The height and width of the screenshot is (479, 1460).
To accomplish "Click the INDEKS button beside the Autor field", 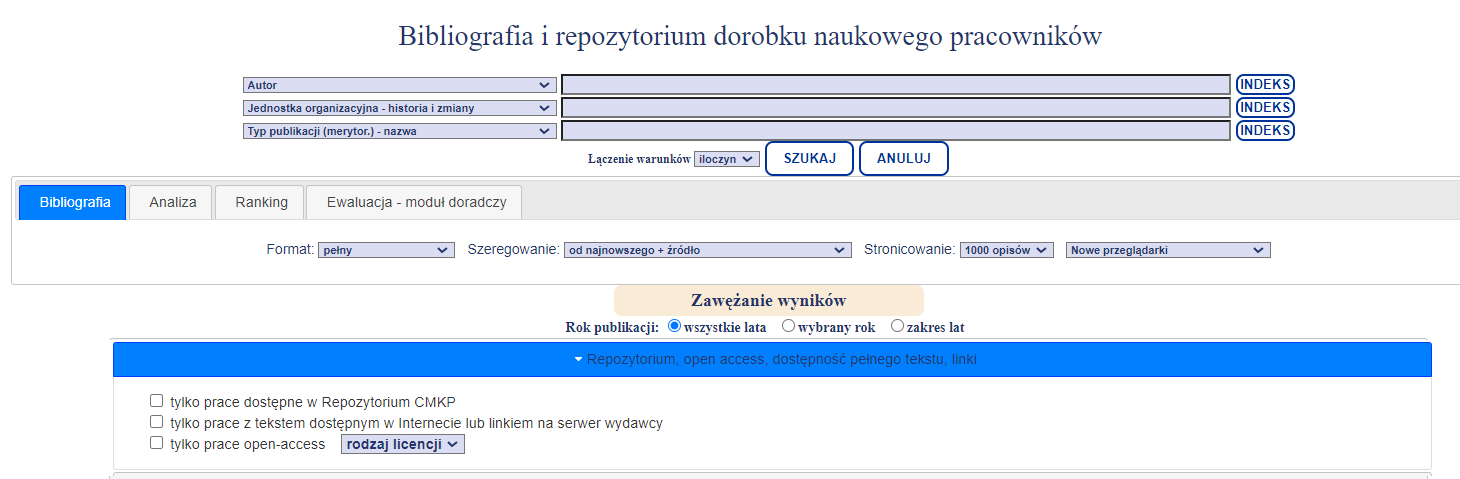I will [1265, 85].
